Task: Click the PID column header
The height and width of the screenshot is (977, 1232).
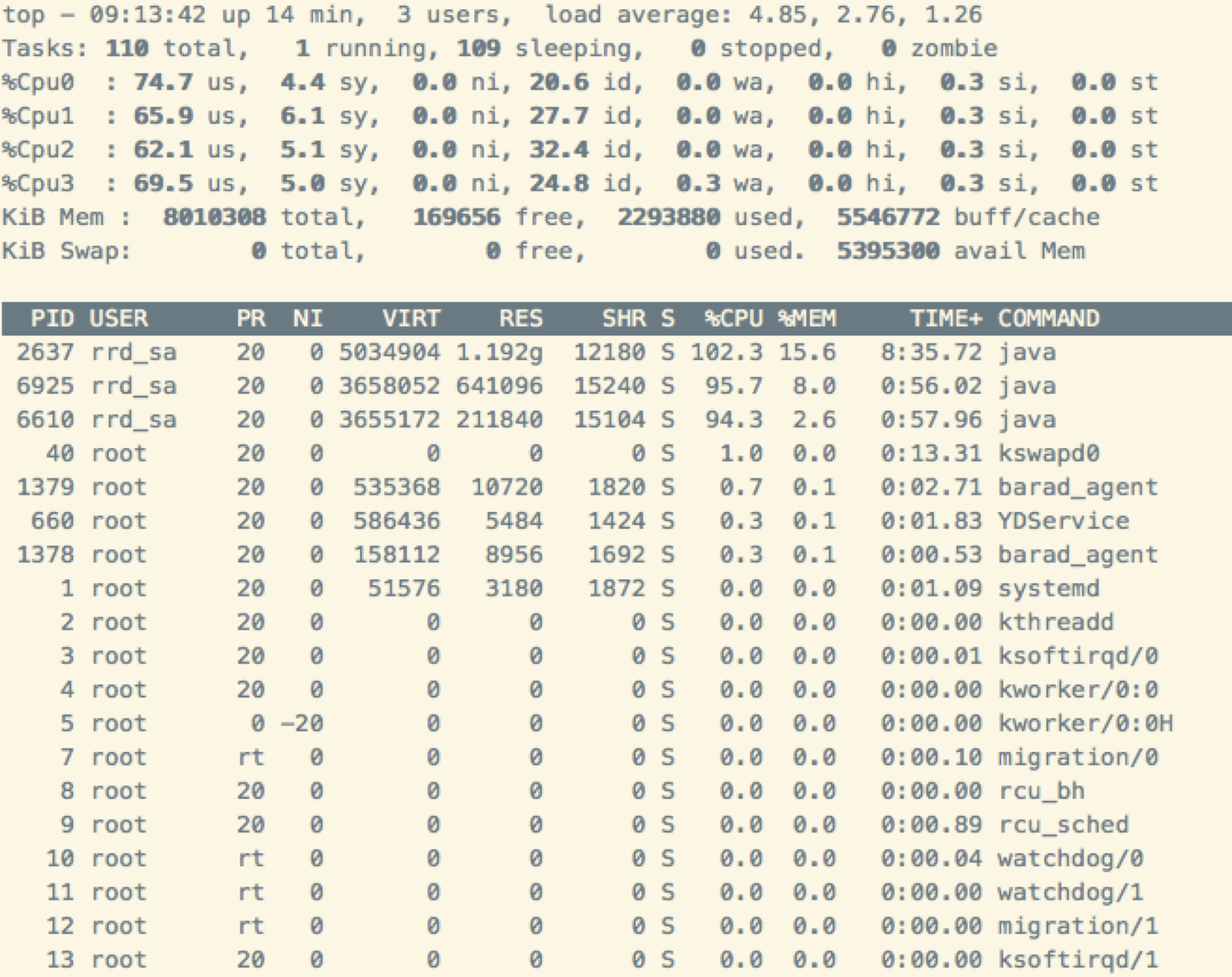Action: tap(52, 319)
